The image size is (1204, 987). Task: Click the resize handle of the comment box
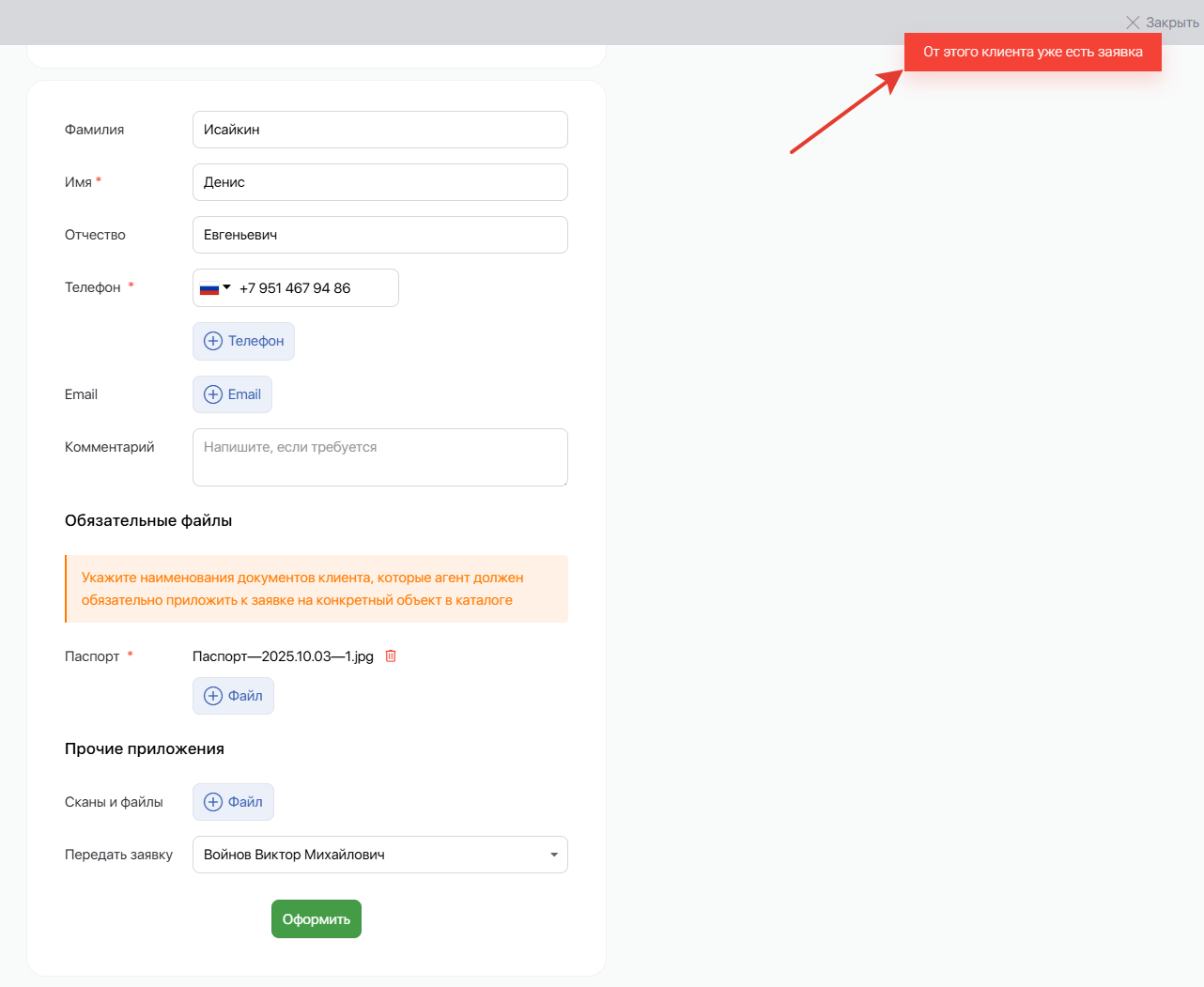[x=563, y=482]
